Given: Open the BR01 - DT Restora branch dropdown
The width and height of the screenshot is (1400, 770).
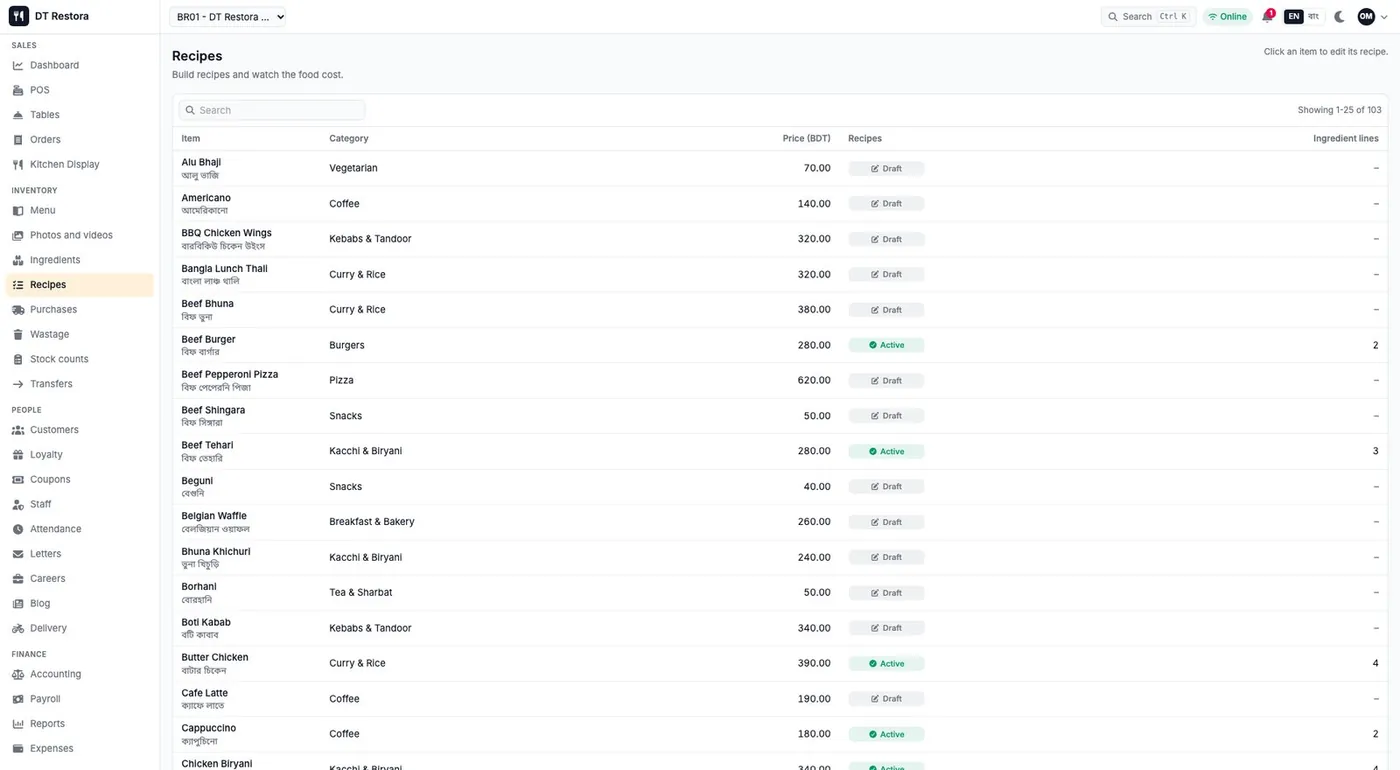Looking at the screenshot, I should tap(228, 17).
